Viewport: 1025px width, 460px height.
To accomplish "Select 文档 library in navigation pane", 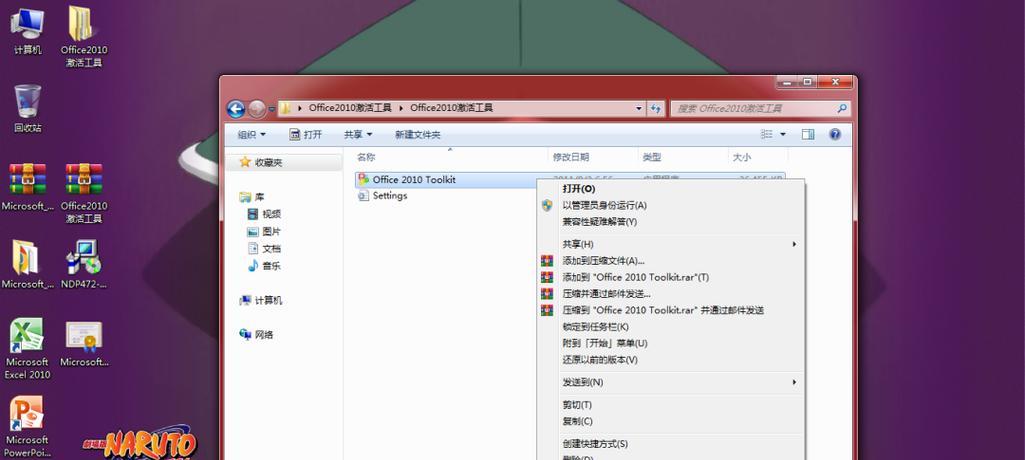I will [x=264, y=248].
